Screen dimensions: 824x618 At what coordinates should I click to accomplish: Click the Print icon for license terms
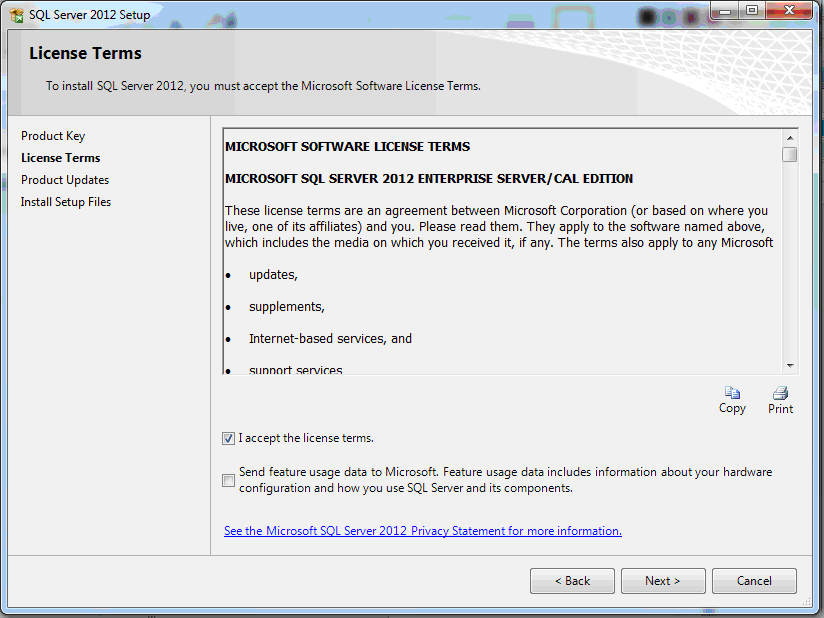tap(780, 393)
